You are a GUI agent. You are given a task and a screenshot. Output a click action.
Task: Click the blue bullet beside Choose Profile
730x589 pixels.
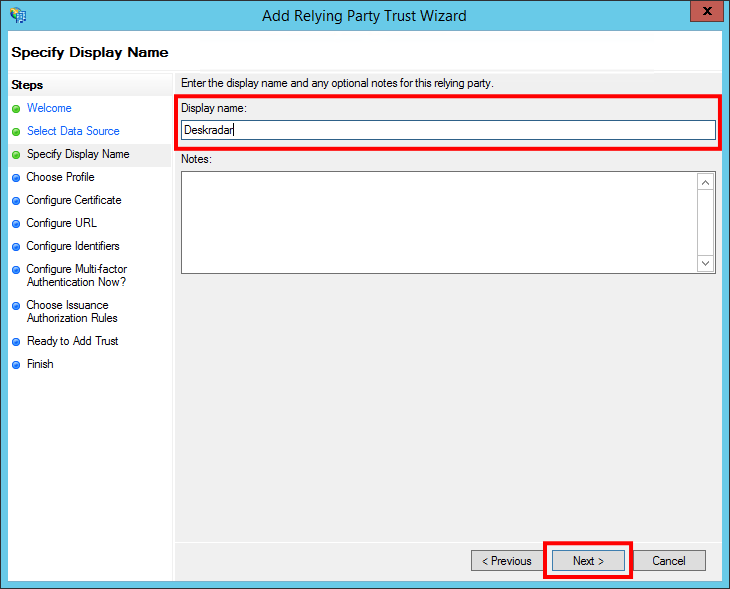pos(16,178)
